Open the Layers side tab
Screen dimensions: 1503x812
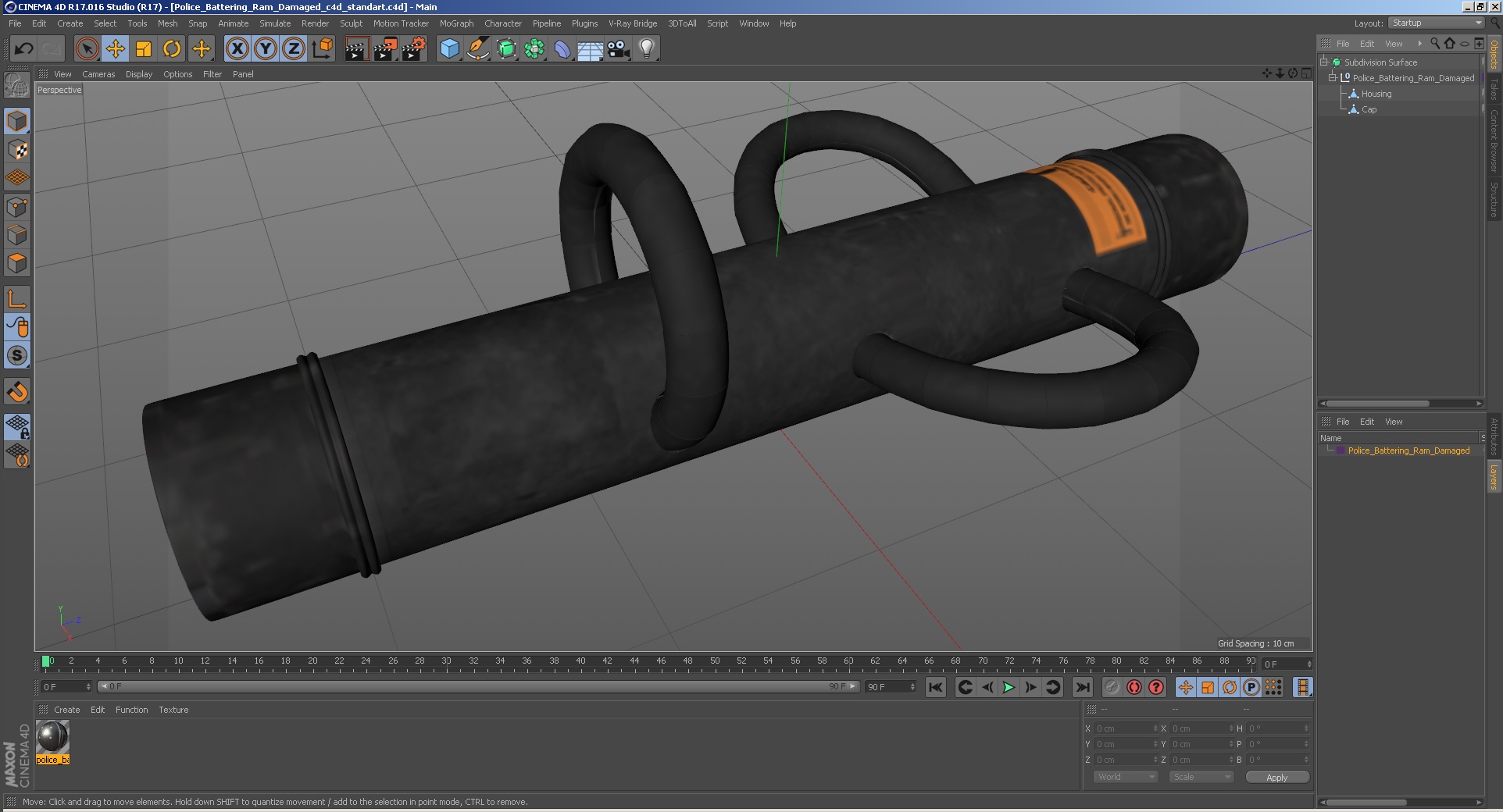click(1494, 477)
